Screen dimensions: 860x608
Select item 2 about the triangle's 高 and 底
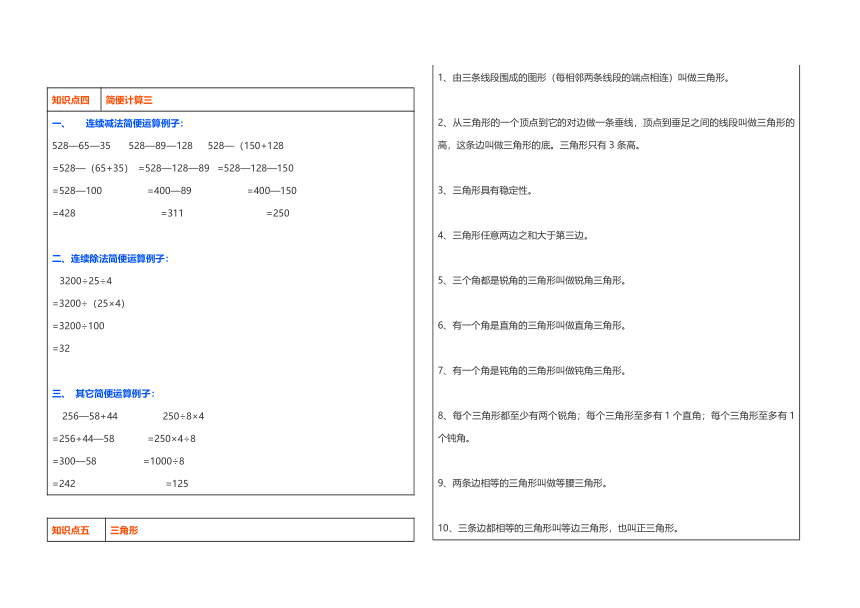(616, 134)
